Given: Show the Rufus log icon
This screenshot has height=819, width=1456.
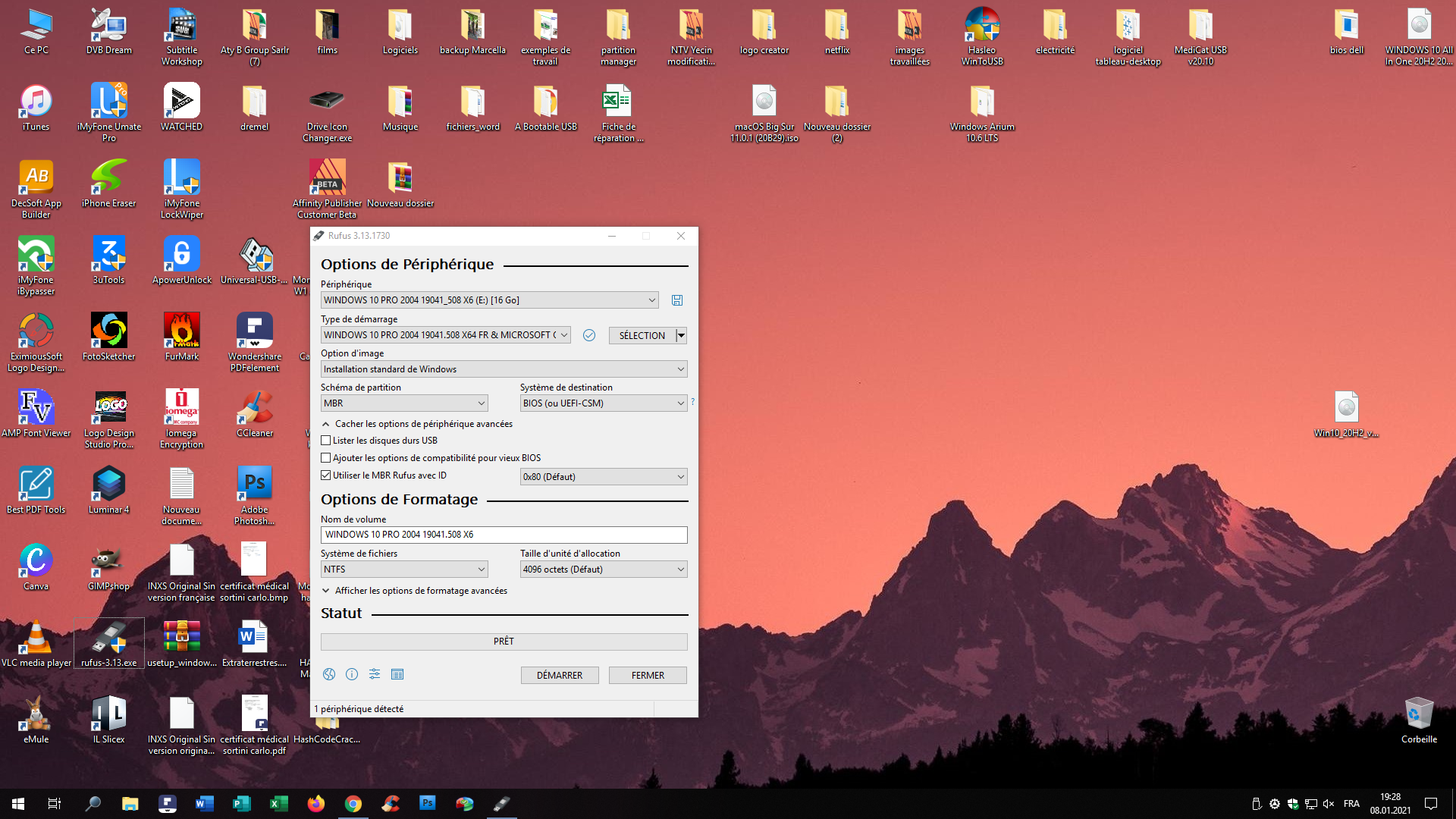Looking at the screenshot, I should pos(397,674).
